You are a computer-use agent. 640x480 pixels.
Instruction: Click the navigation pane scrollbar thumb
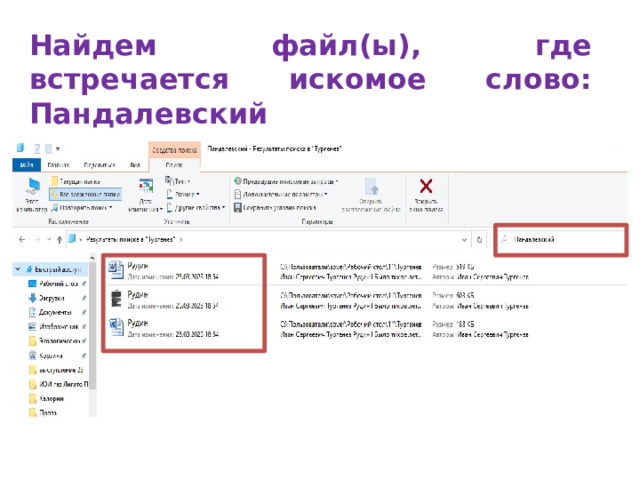(x=93, y=327)
